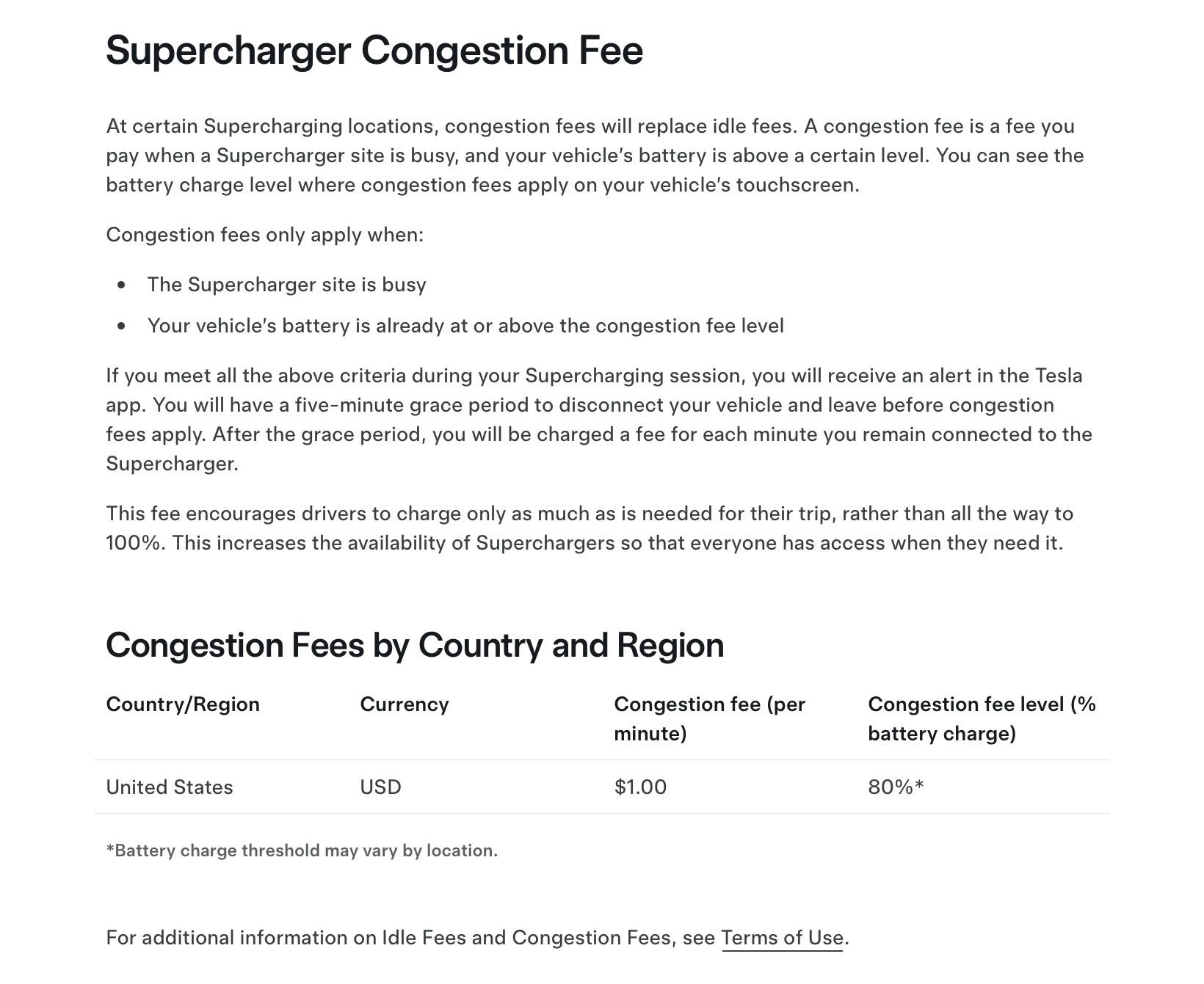Image resolution: width=1204 pixels, height=984 pixels.
Task: Click the Congestion Fees by Country and Region heading
Action: pos(415,646)
